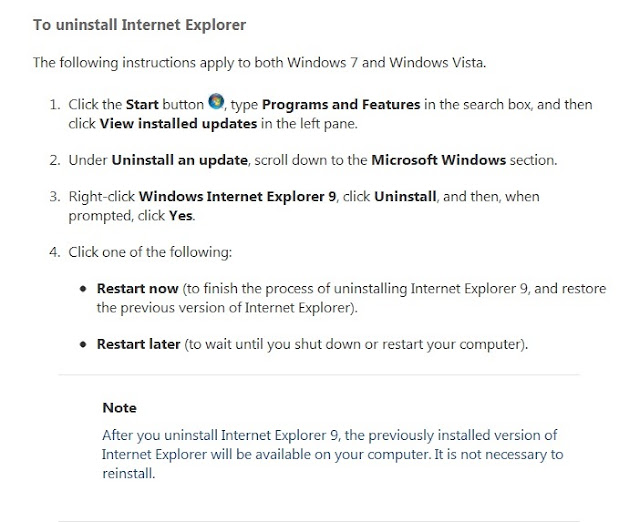
Task: Select the 'Programs and Features' bold text
Action: click(341, 104)
